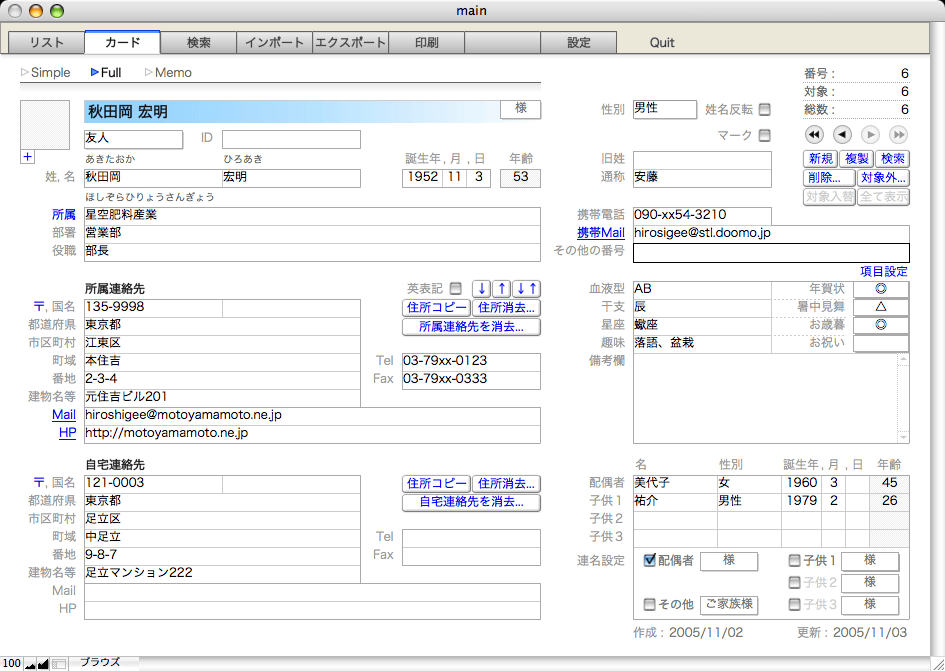Click 住所コピー for 所属連絡先
This screenshot has height=671, width=945.
436,307
